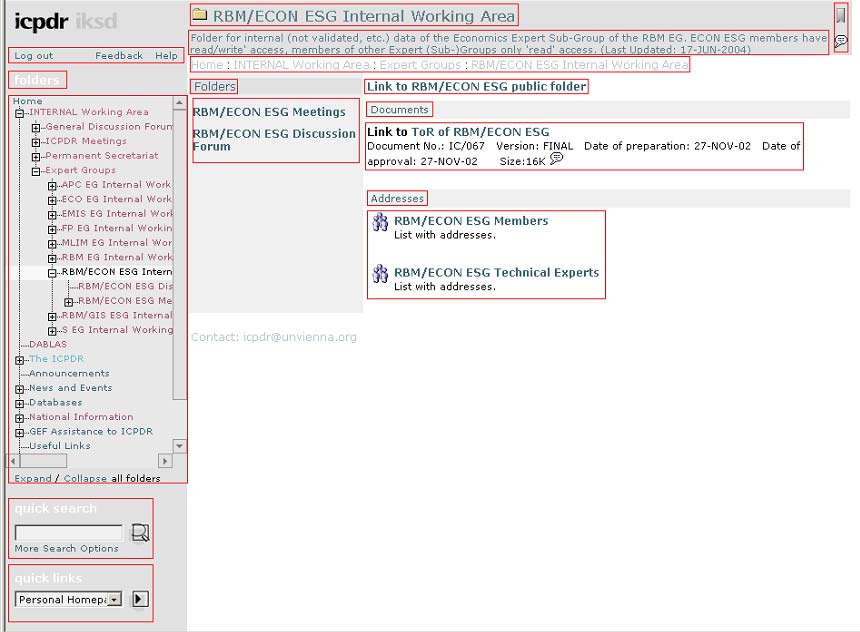
Task: Collapse the INTERNAL Working Area tree node
Action: (x=20, y=113)
